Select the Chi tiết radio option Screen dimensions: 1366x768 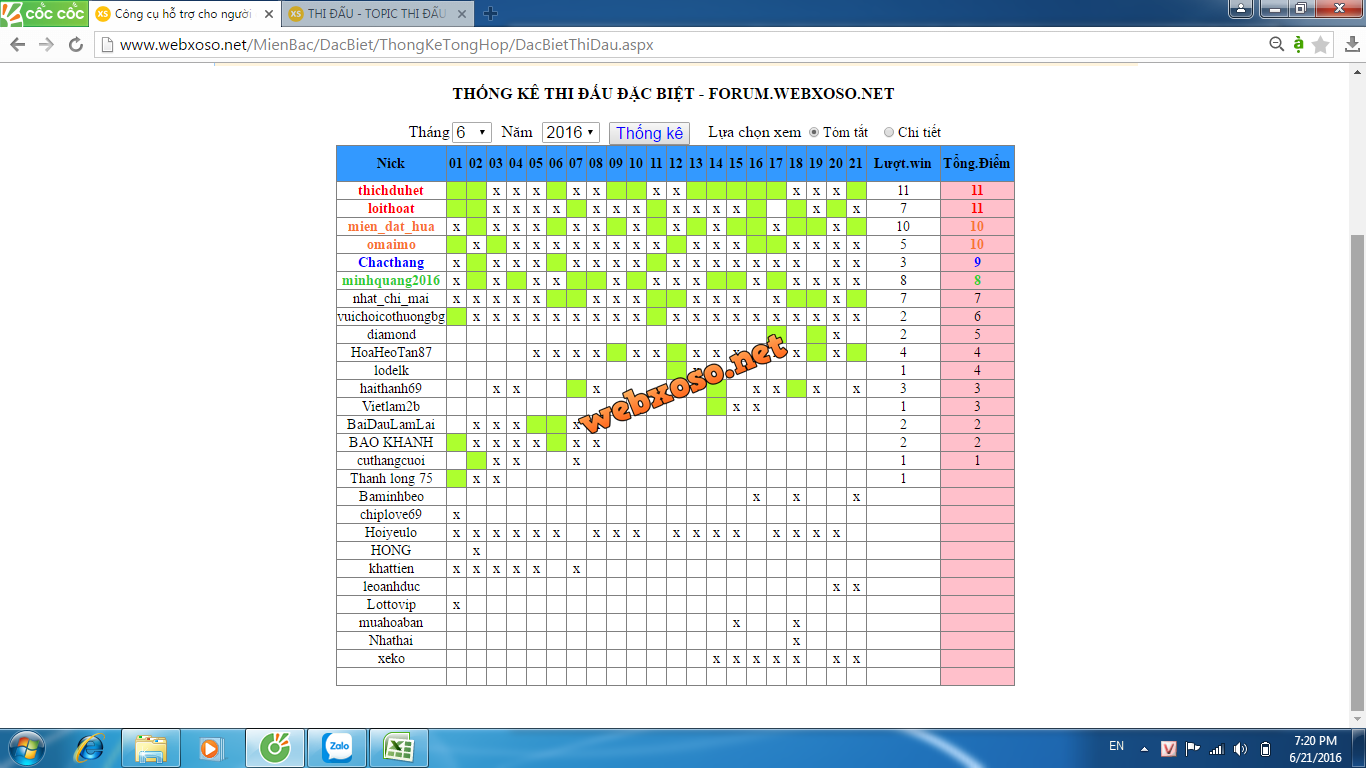coord(889,132)
